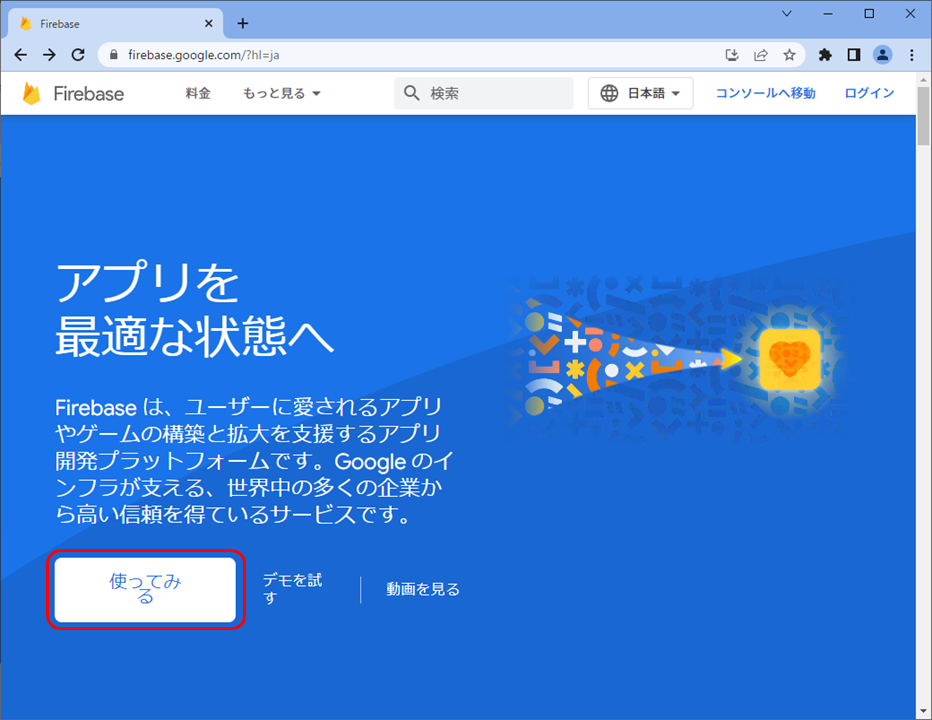
Task: Click the Firebase flame logo
Action: (32, 93)
